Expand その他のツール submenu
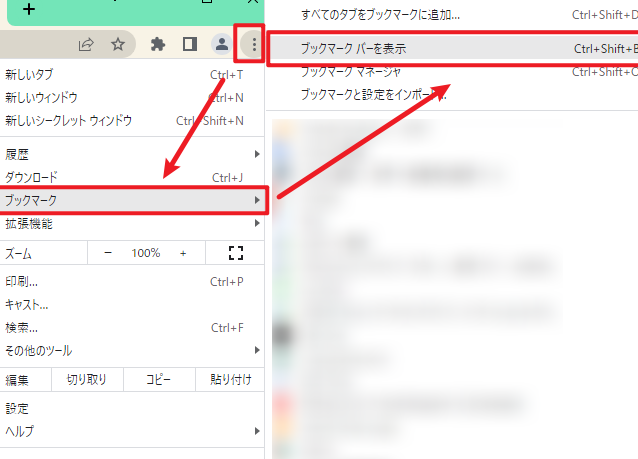The image size is (638, 459). [x=132, y=351]
